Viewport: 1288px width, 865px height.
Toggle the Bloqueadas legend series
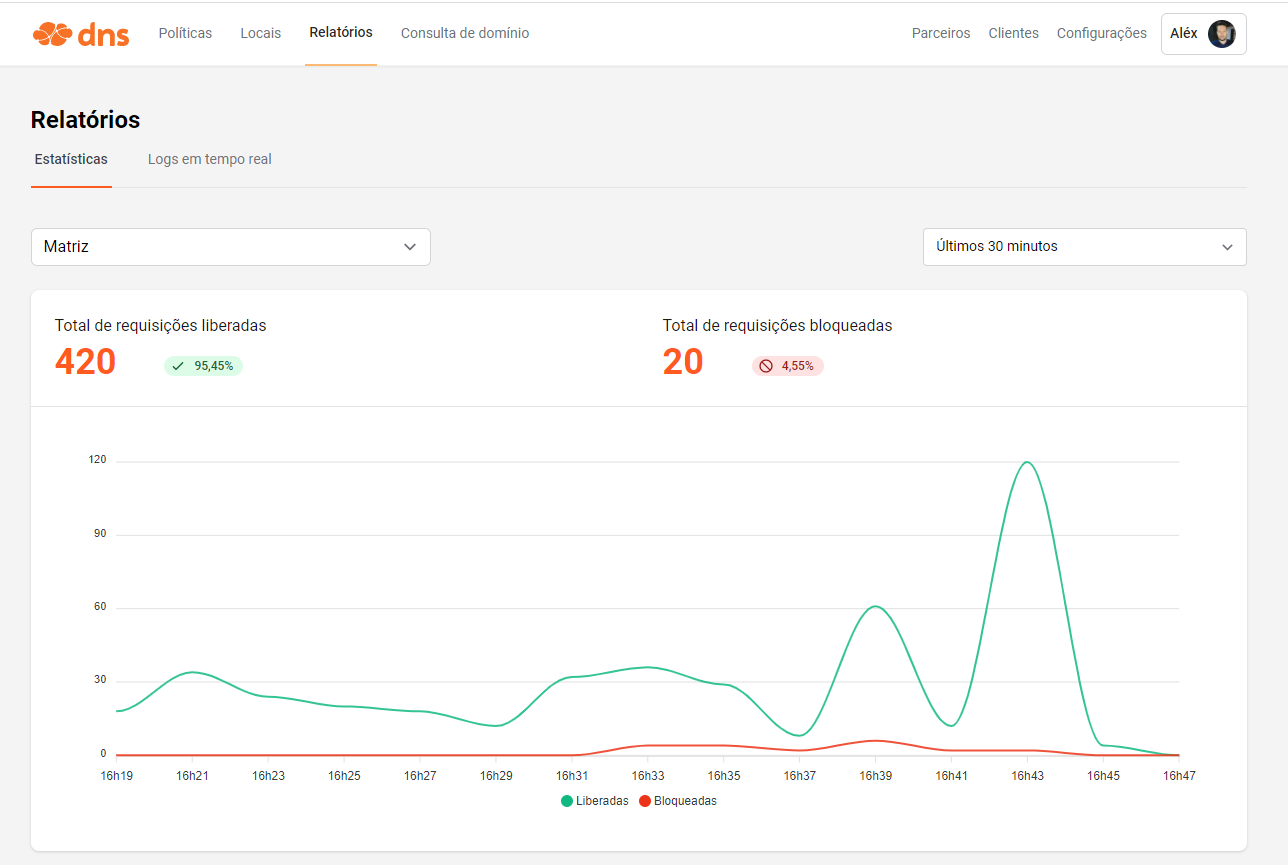(x=678, y=801)
